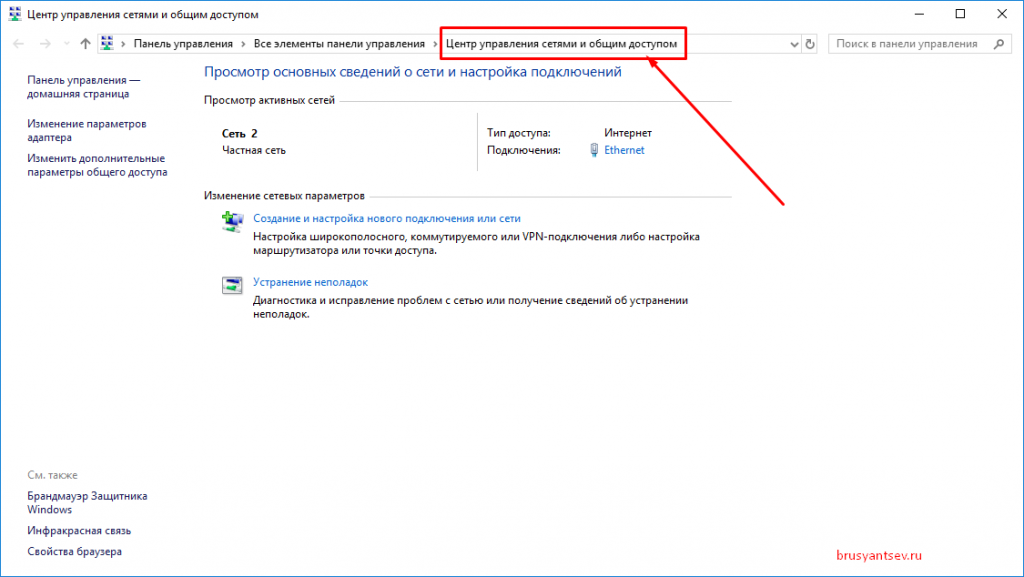Open the Устранение неполадок link
The width and height of the screenshot is (1024, 577).
310,282
